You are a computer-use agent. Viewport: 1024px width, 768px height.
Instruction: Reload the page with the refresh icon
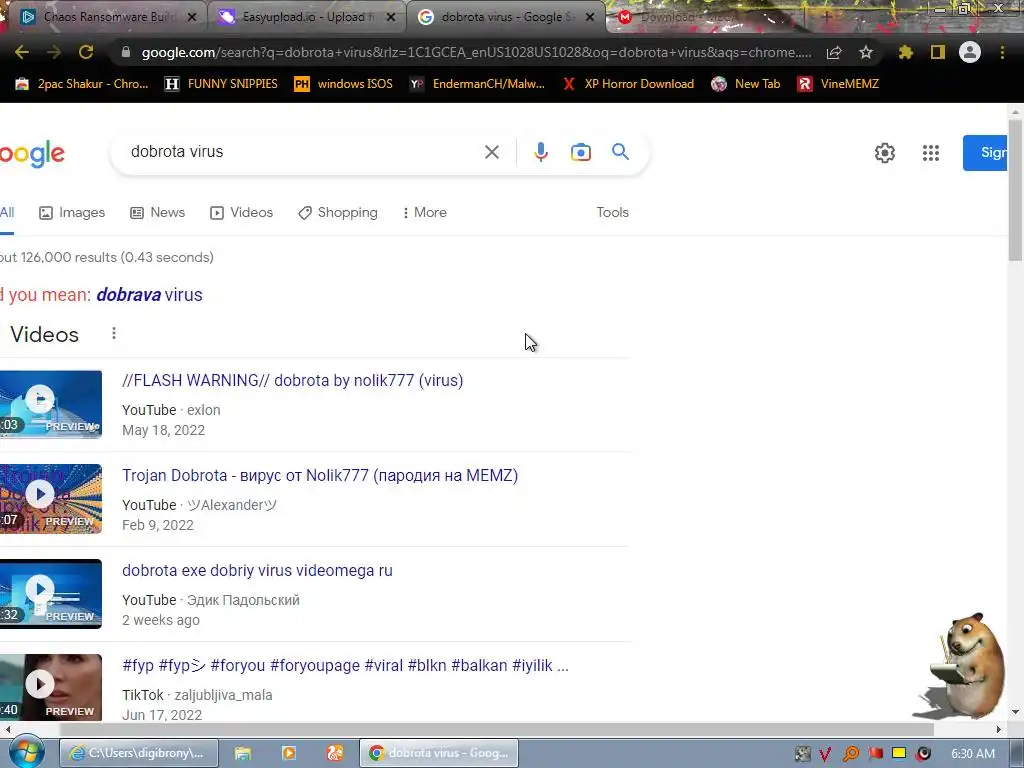[86, 52]
